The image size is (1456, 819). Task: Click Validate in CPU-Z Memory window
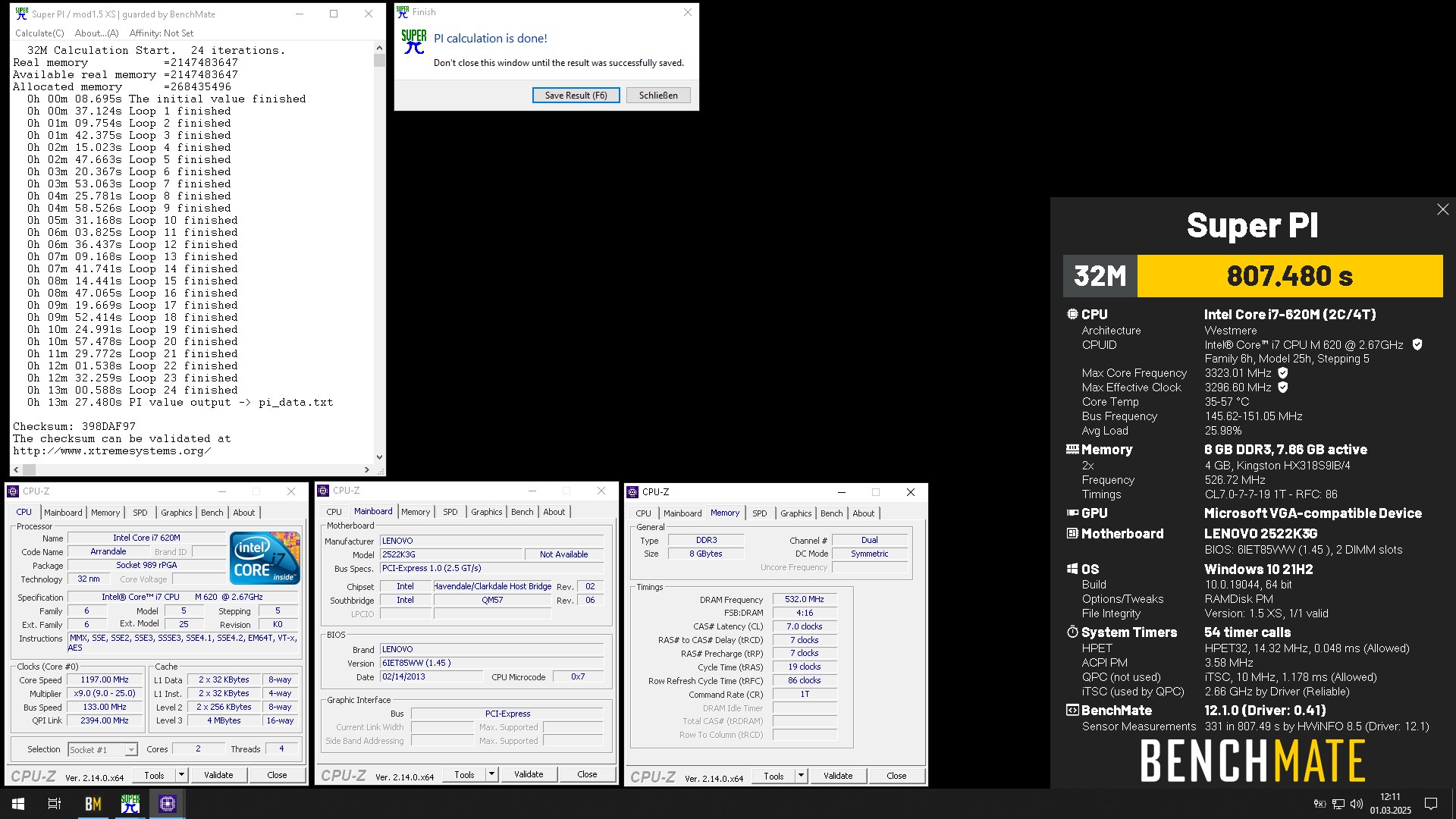838,776
